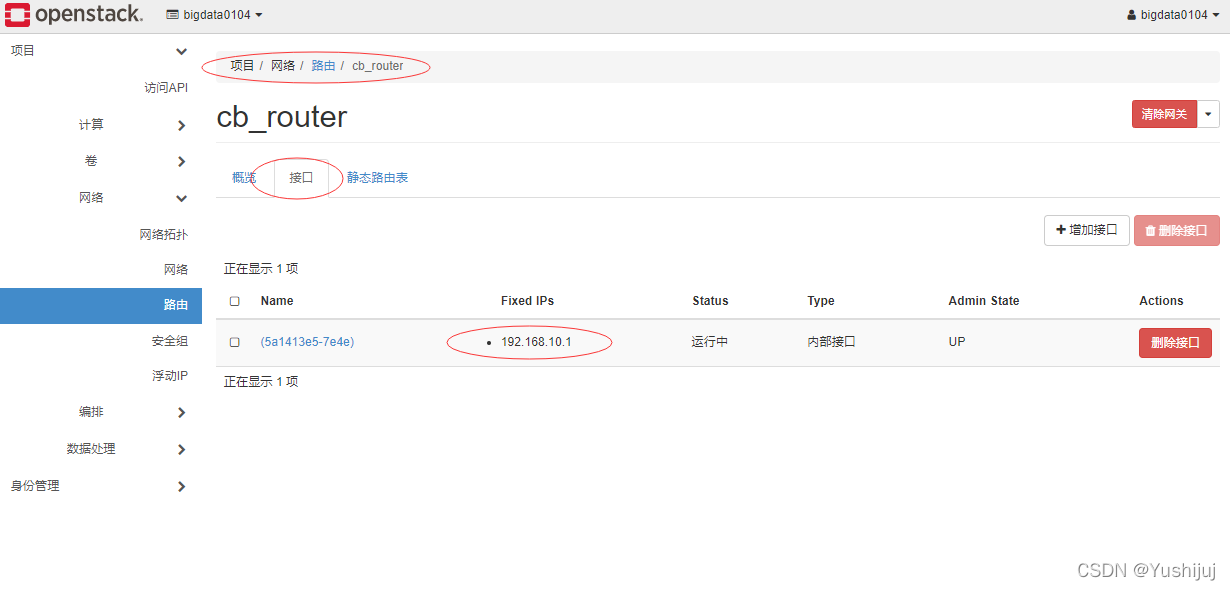1230x590 pixels.
Task: Click the red 删除接口 button in the row
Action: (x=1175, y=343)
